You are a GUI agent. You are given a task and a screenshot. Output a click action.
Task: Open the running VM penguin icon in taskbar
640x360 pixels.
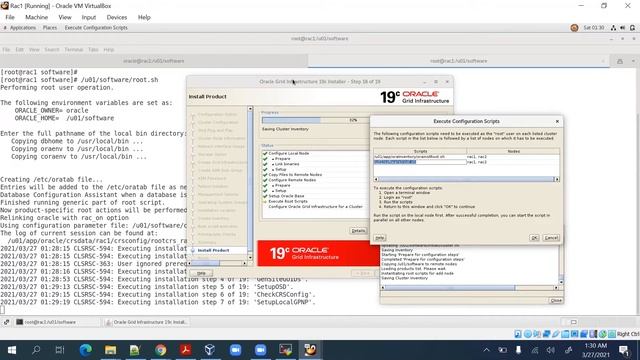tap(310, 350)
